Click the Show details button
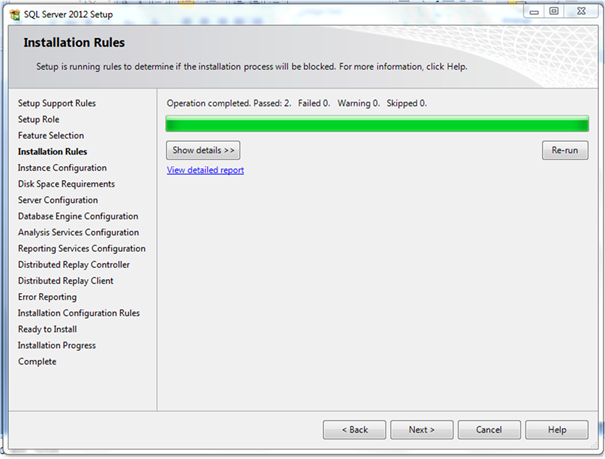 pyautogui.click(x=203, y=150)
